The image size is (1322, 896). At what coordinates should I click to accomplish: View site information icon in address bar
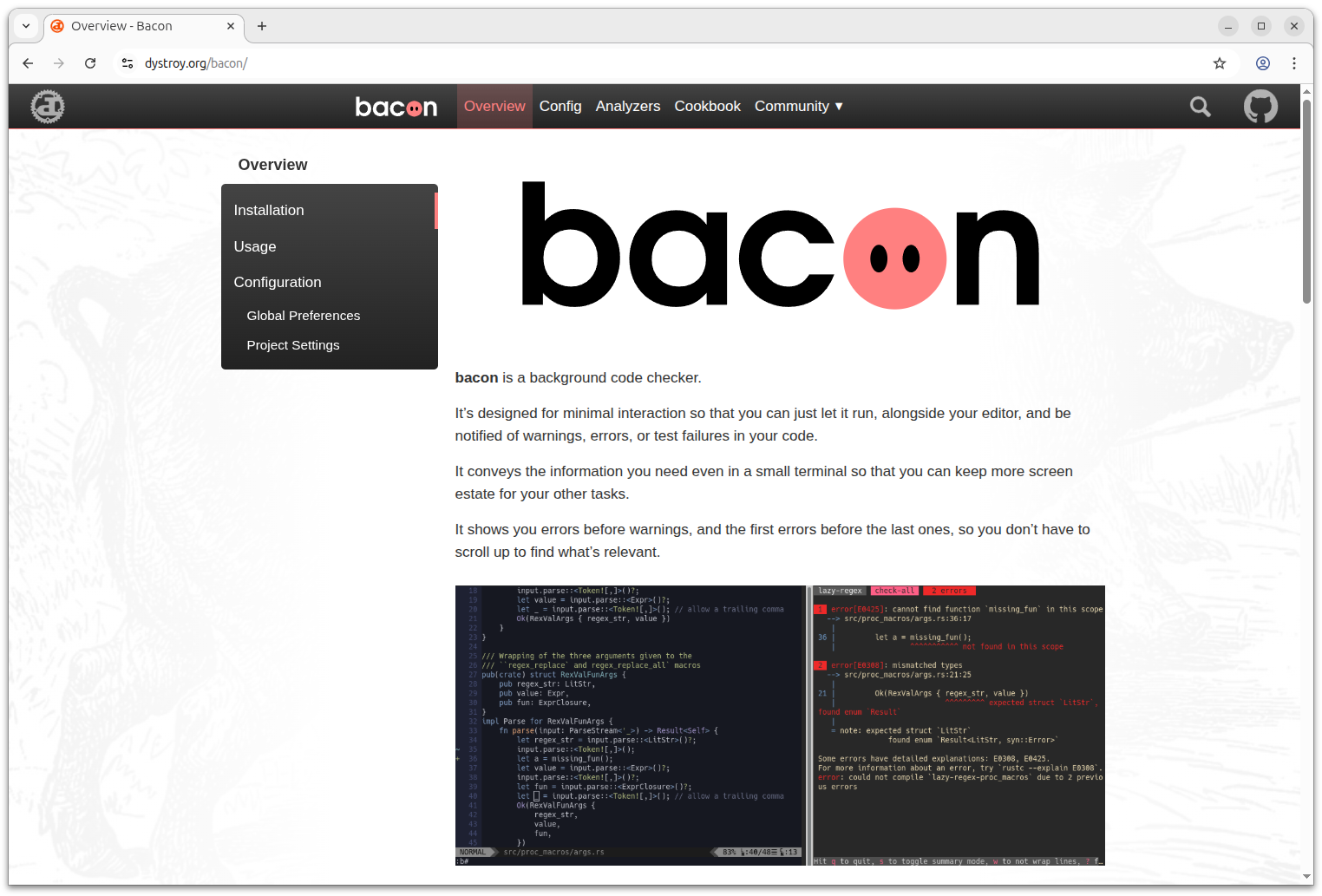coord(128,63)
